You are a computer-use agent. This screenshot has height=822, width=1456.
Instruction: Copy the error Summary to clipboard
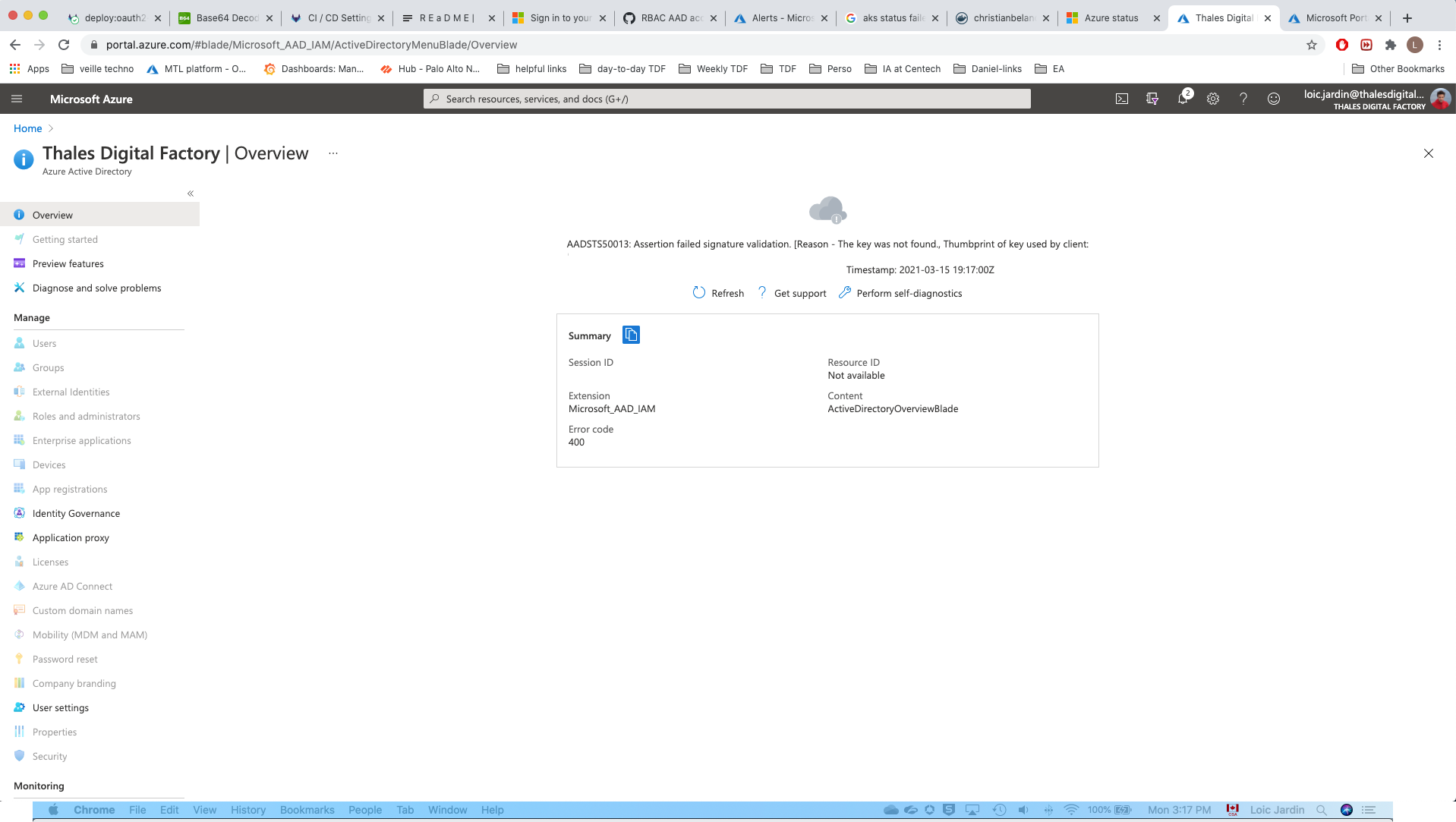[x=631, y=335]
